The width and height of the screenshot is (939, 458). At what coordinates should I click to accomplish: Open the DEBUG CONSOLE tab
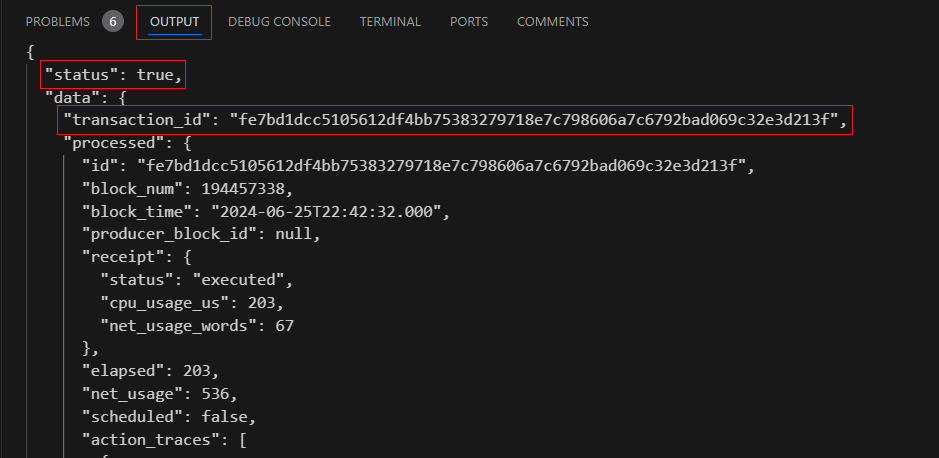279,22
